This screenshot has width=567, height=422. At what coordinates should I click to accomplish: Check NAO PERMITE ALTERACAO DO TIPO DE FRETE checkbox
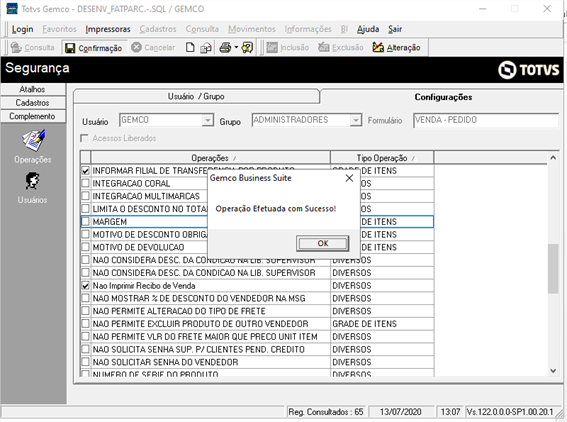pyautogui.click(x=85, y=311)
